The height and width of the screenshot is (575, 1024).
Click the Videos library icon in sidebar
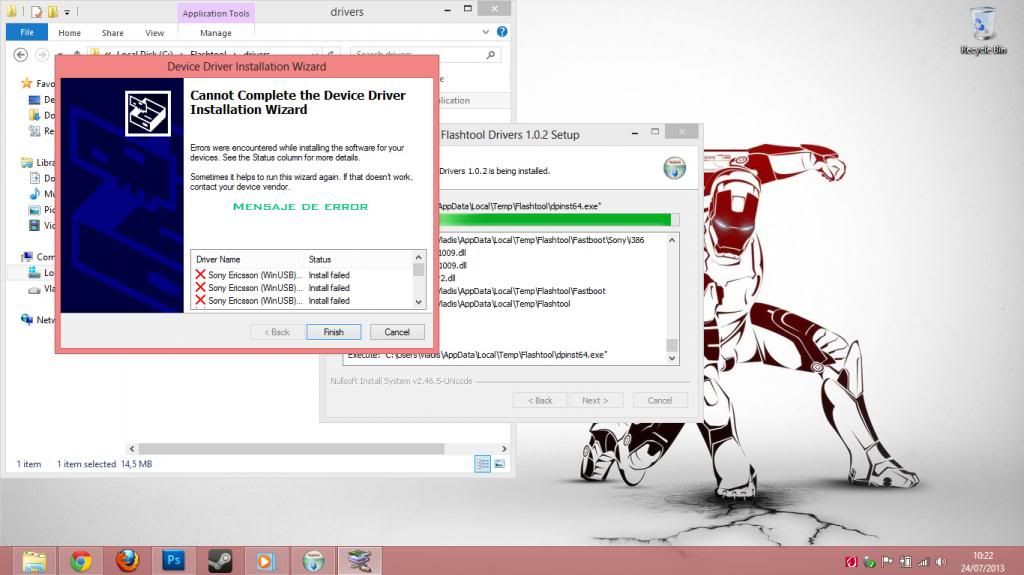pyautogui.click(x=35, y=225)
